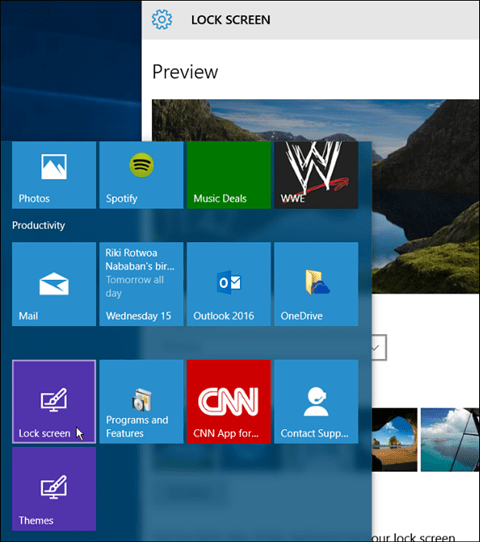Launch the Outlook 2016 tile

point(229,284)
